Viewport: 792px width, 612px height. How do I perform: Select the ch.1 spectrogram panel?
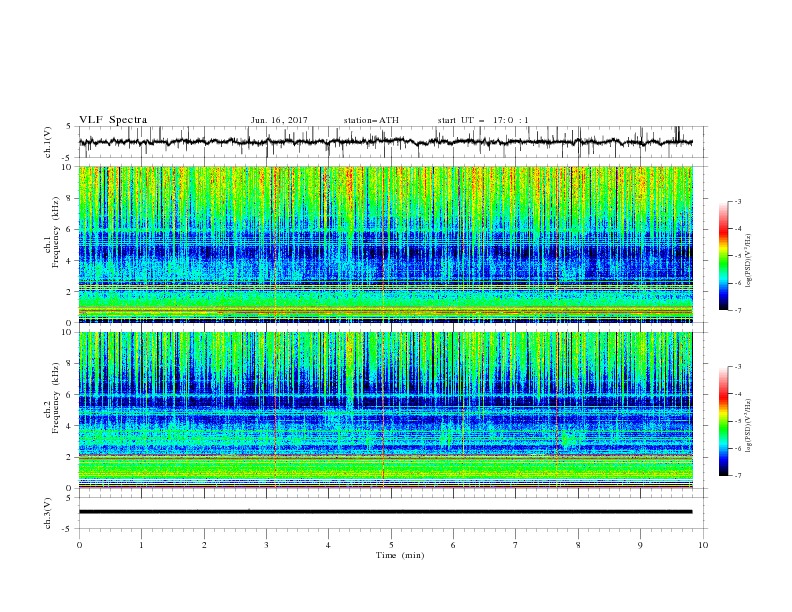click(386, 244)
